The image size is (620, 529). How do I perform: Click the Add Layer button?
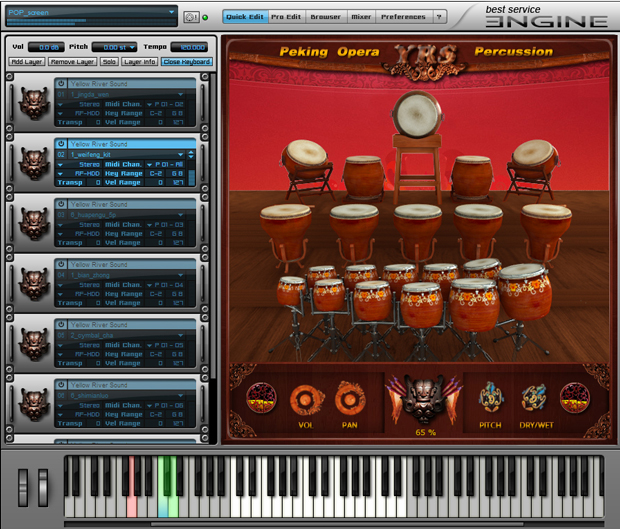click(x=26, y=62)
